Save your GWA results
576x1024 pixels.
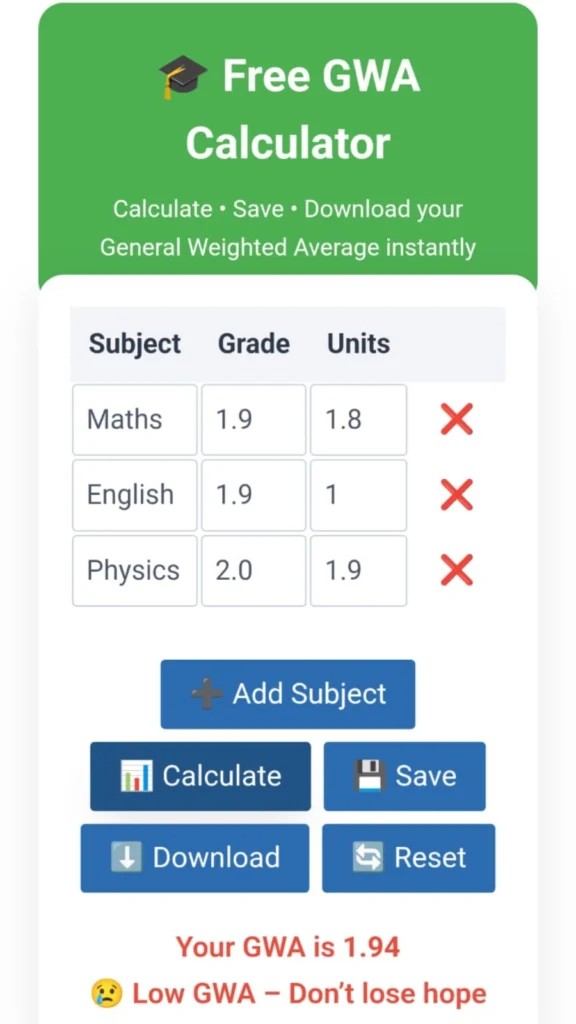click(x=405, y=776)
